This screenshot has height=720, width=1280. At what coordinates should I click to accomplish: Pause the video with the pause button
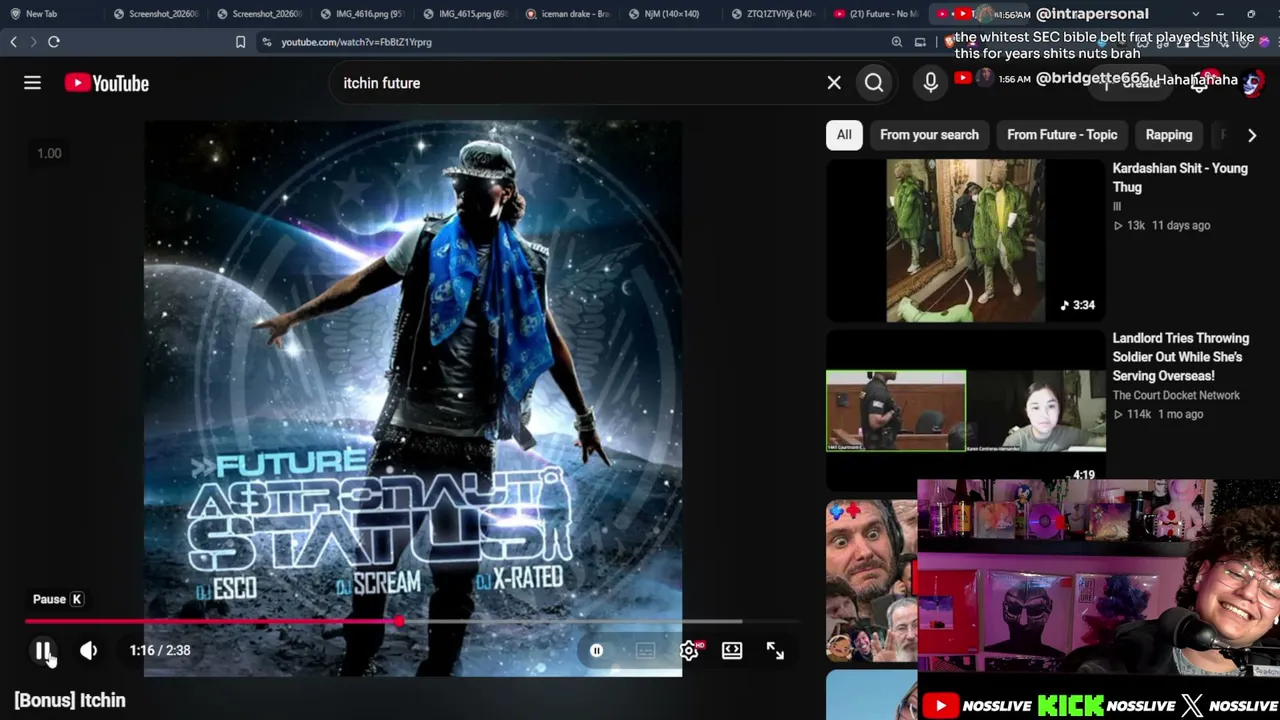pyautogui.click(x=44, y=651)
